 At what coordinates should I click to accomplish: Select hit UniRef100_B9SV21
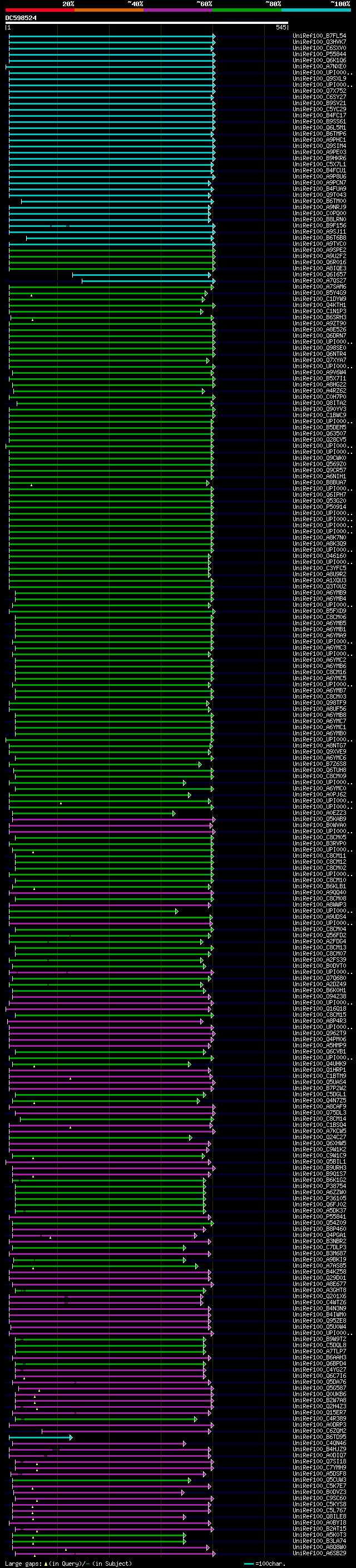pos(319,103)
